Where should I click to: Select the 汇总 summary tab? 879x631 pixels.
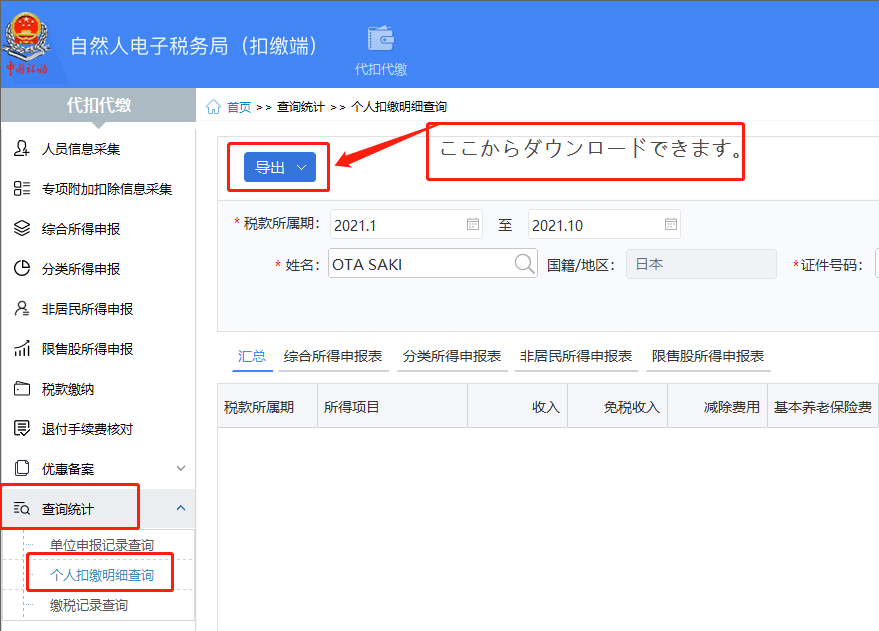[252, 356]
